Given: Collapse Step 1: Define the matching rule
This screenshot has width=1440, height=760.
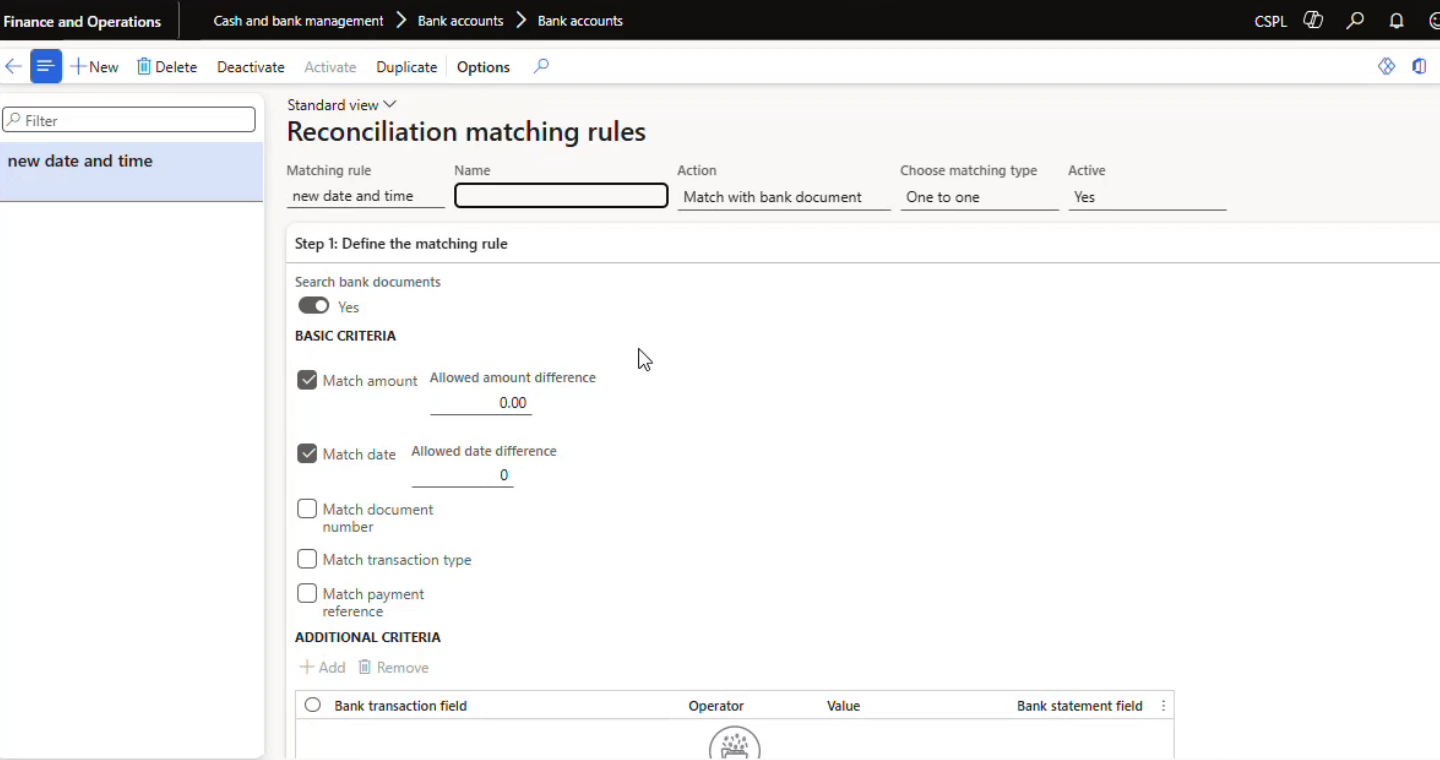Looking at the screenshot, I should click(x=401, y=243).
